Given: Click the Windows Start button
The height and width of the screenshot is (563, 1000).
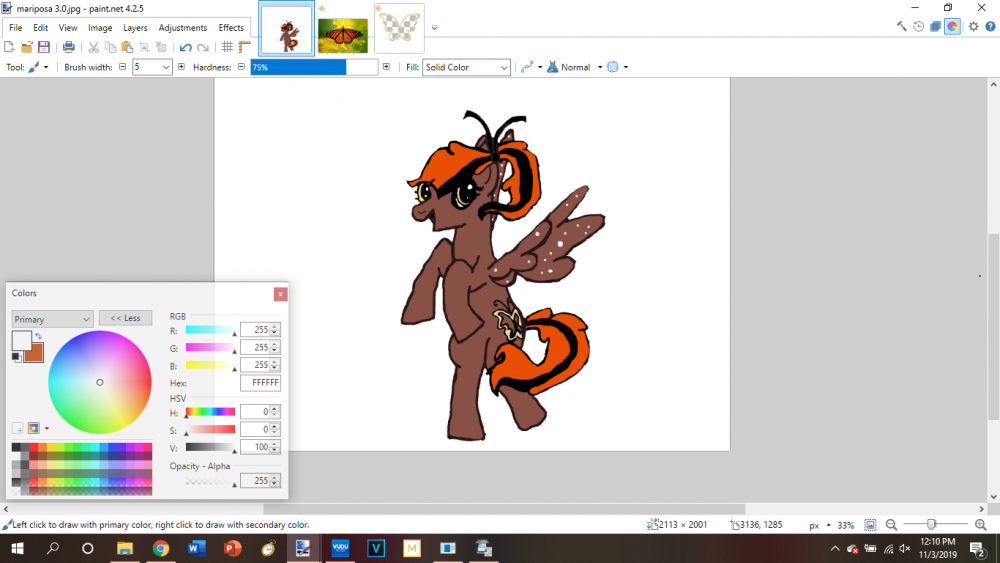Looking at the screenshot, I should [x=17, y=548].
